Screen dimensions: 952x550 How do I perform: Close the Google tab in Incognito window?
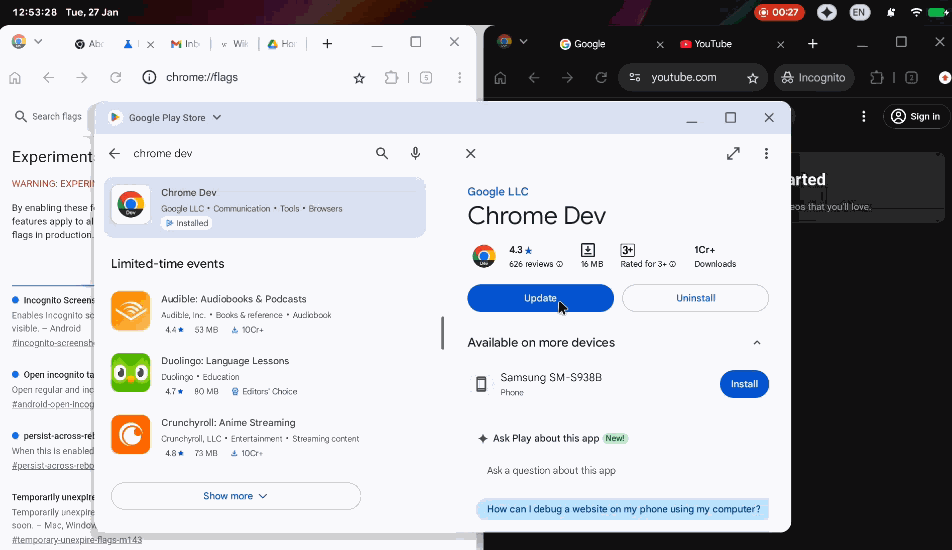pos(660,44)
